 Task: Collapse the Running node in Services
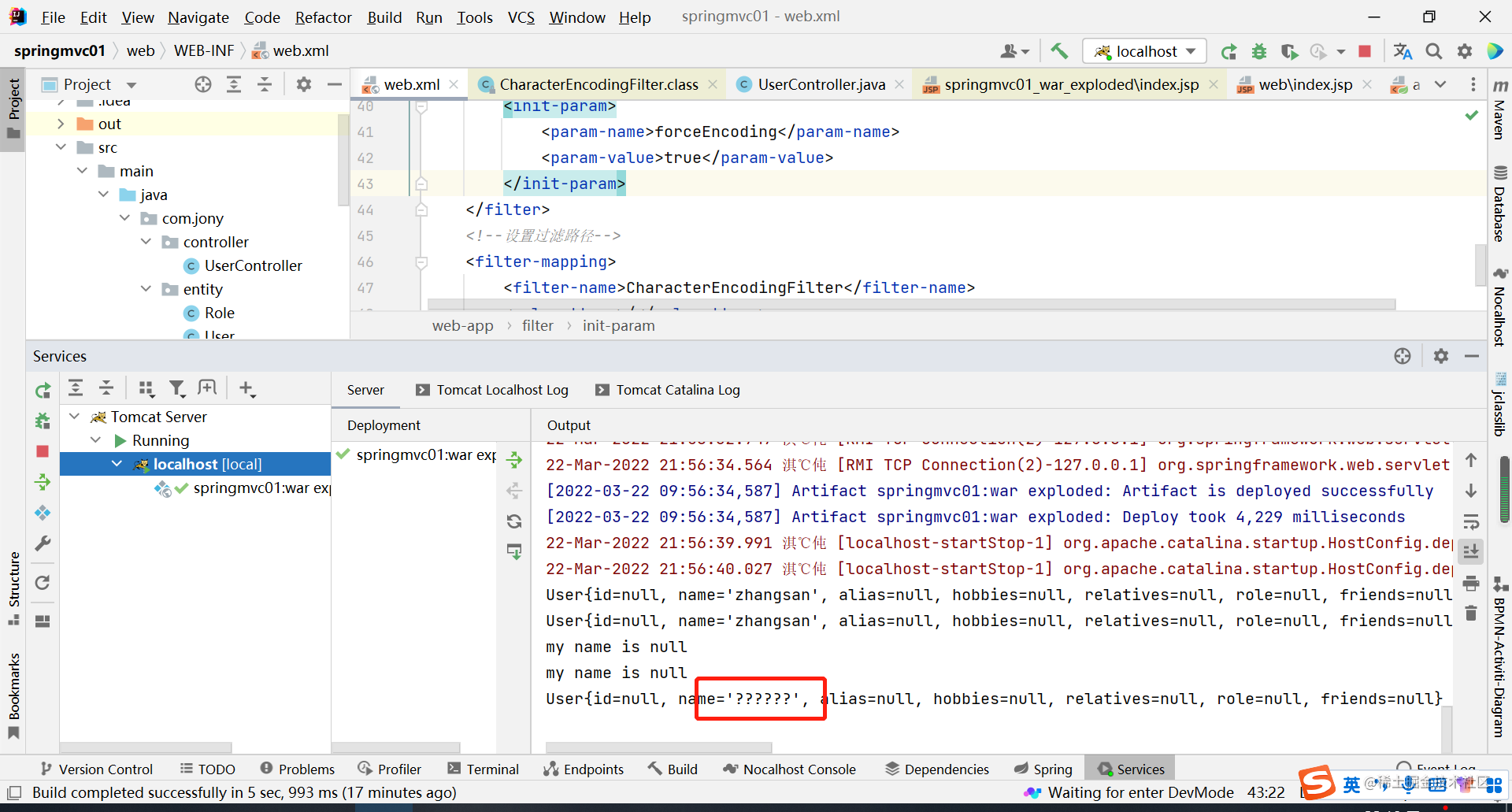[95, 440]
